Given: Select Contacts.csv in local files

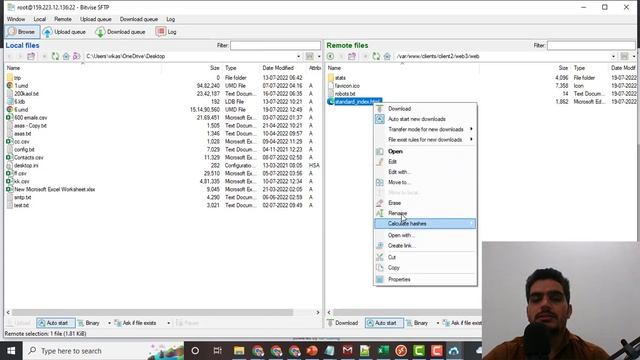Looking at the screenshot, I should 29,158.
